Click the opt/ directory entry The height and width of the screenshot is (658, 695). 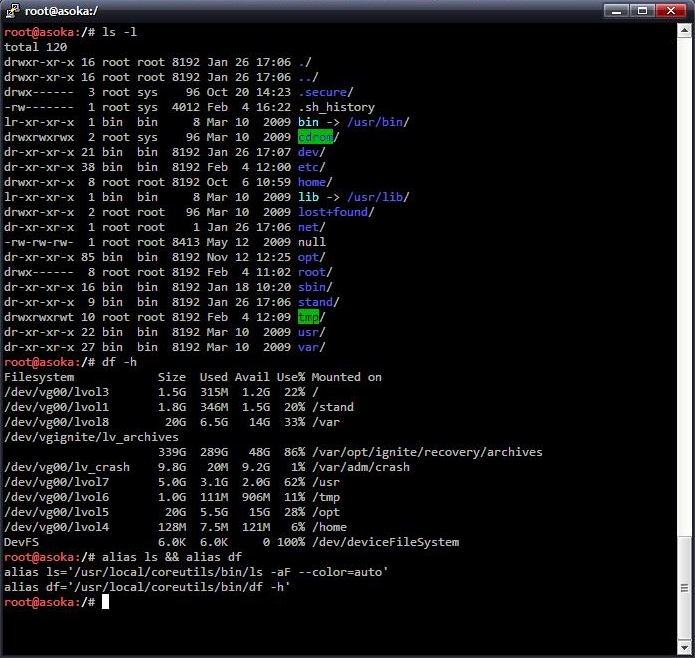pyautogui.click(x=312, y=257)
